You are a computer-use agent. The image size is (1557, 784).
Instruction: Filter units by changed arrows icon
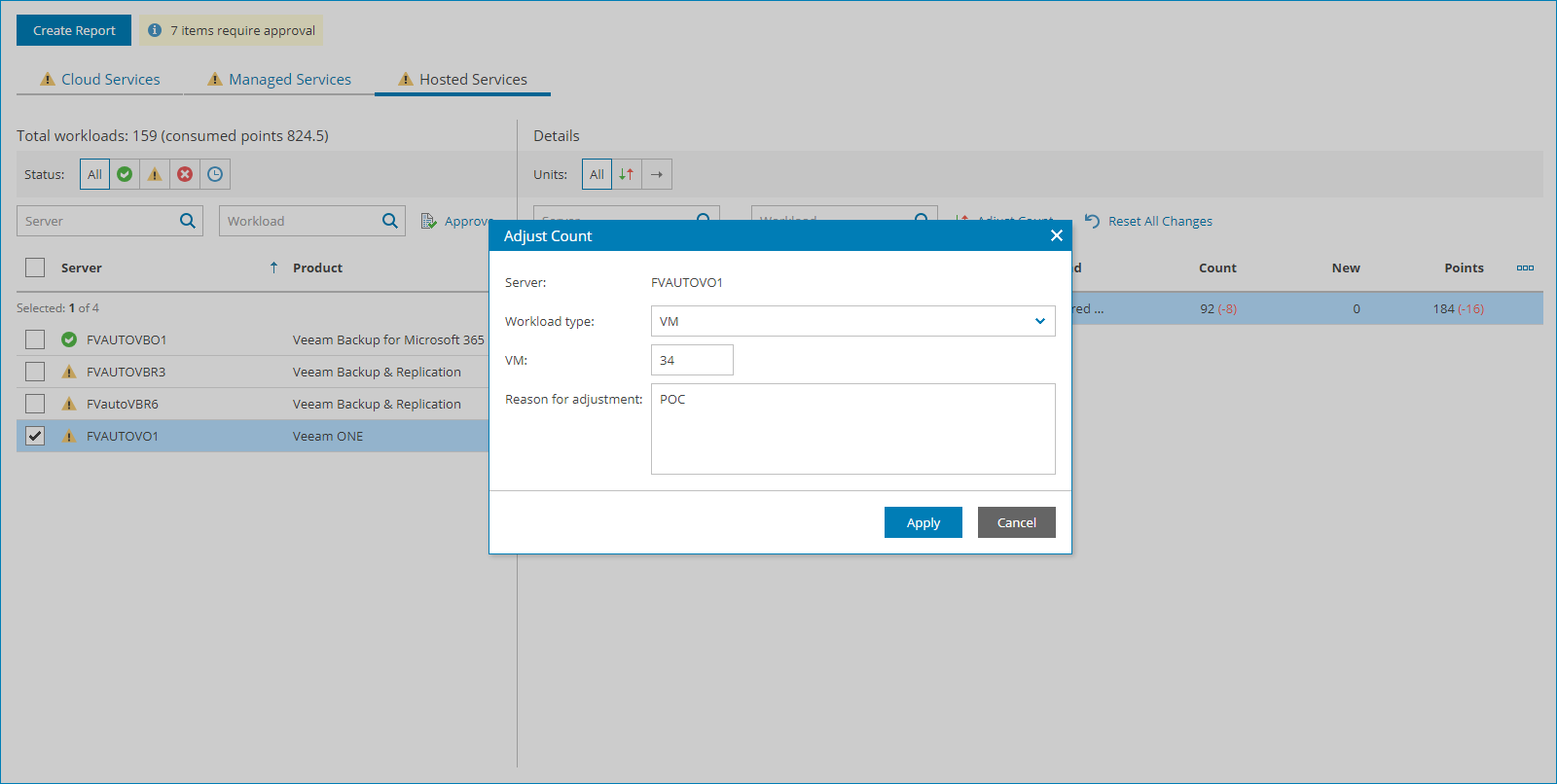coord(627,174)
